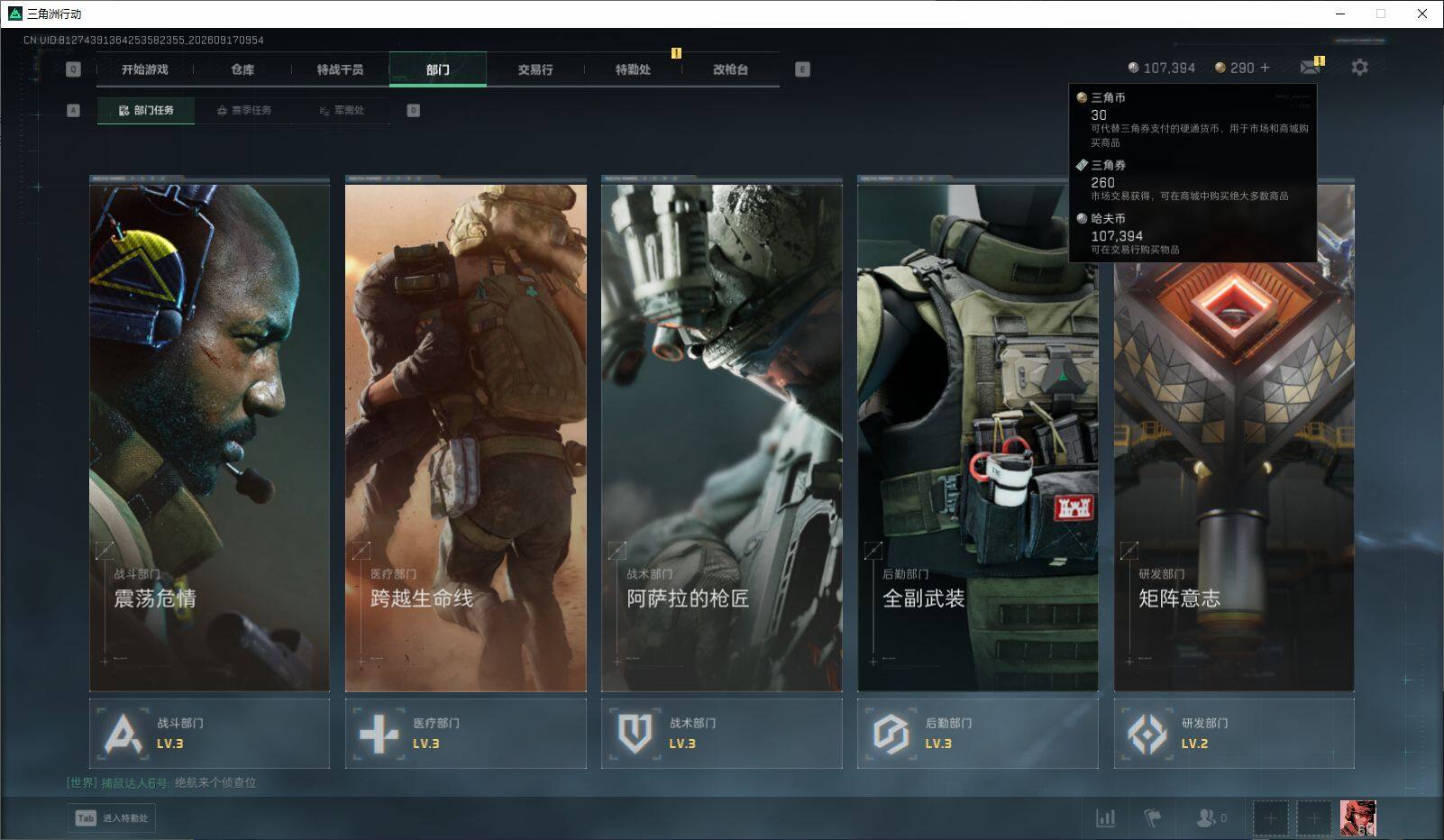Select the 研发部门 LV.2 level text

click(1194, 744)
